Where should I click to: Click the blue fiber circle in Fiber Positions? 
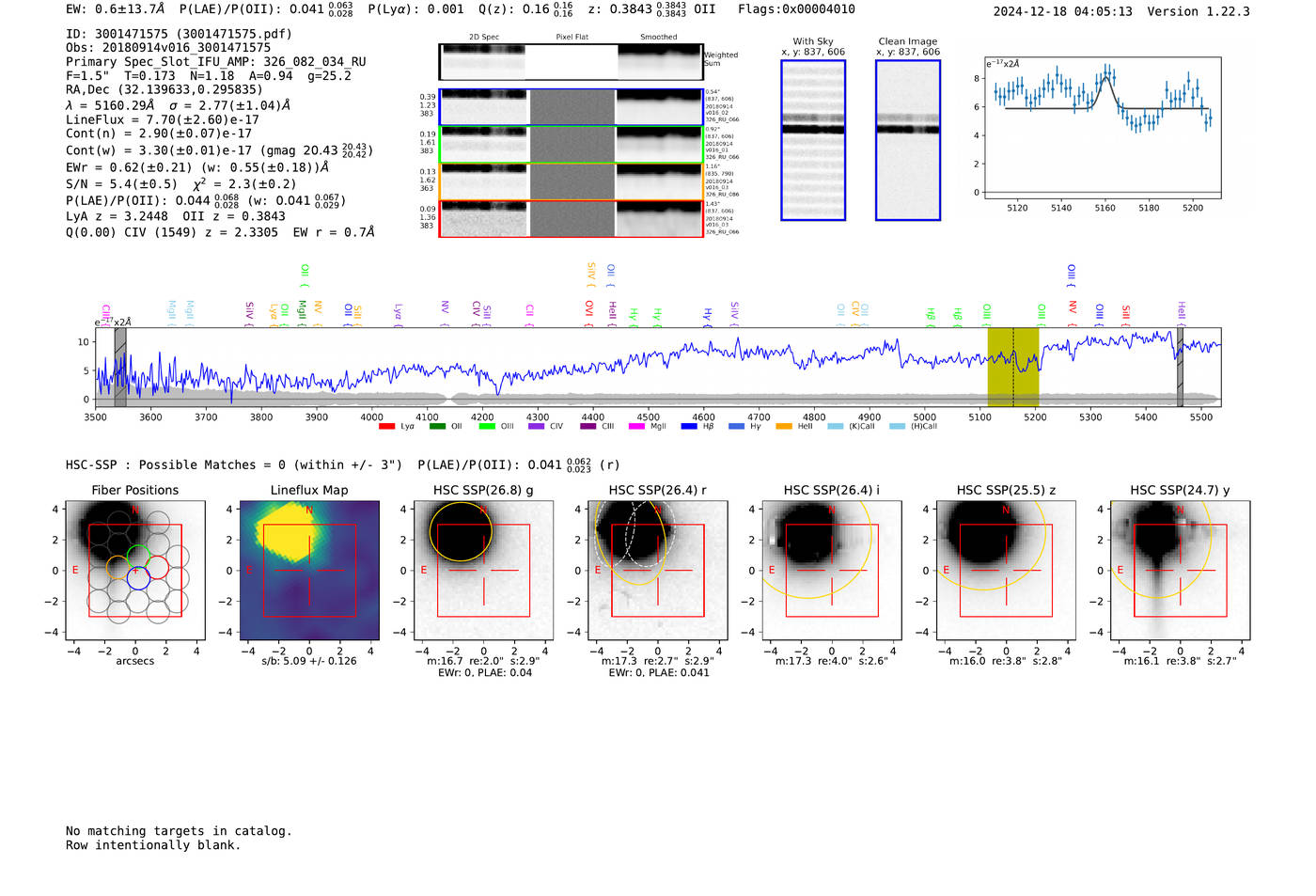pos(138,577)
